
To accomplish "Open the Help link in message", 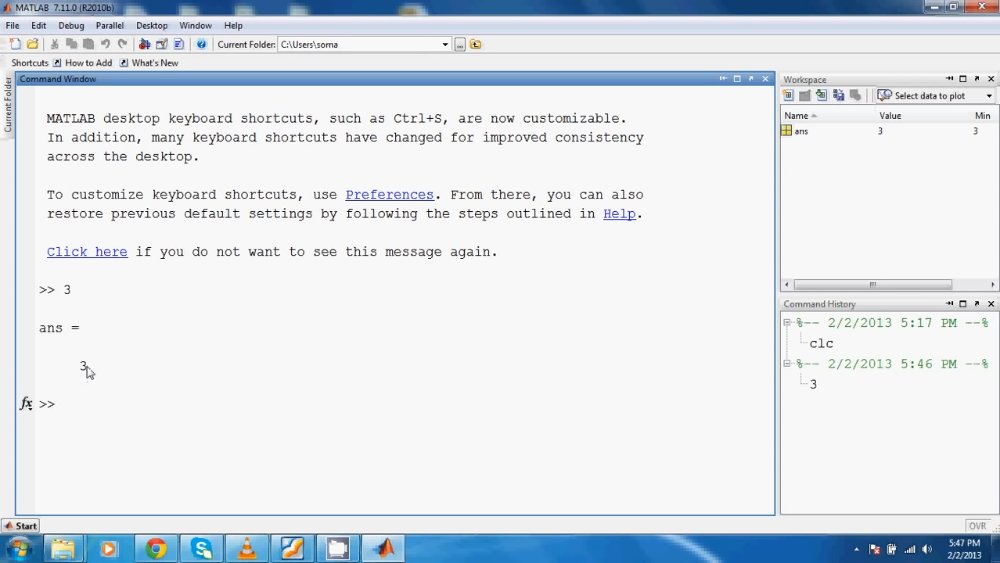I will click(x=619, y=214).
